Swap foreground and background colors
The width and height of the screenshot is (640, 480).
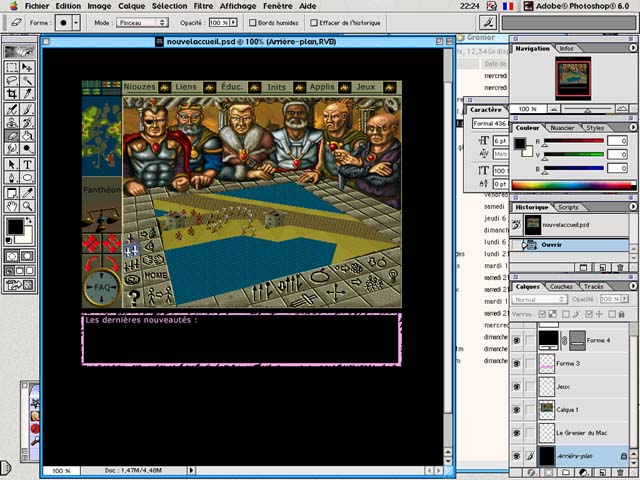coord(29,220)
